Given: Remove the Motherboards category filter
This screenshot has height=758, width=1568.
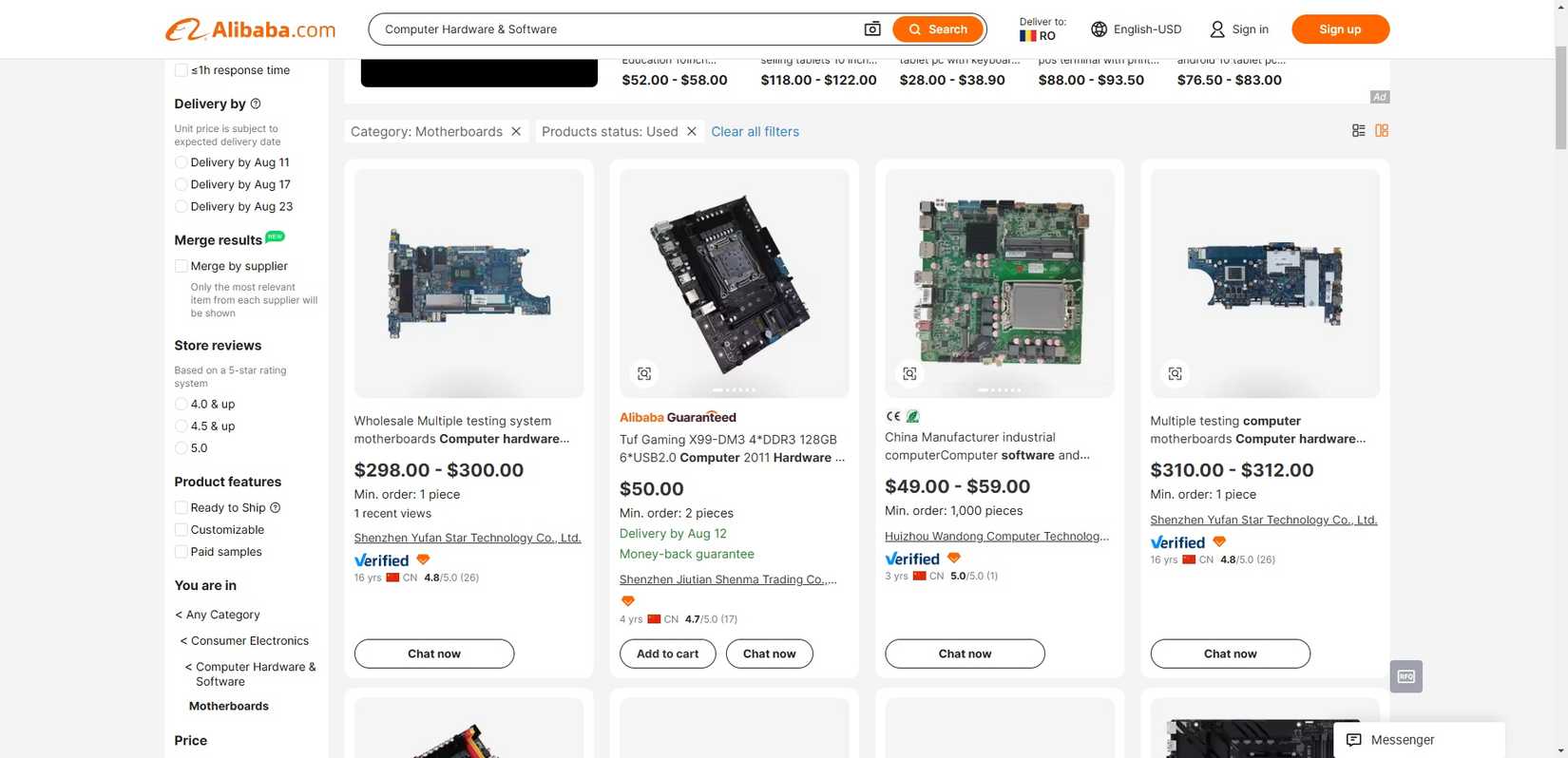Looking at the screenshot, I should (516, 131).
